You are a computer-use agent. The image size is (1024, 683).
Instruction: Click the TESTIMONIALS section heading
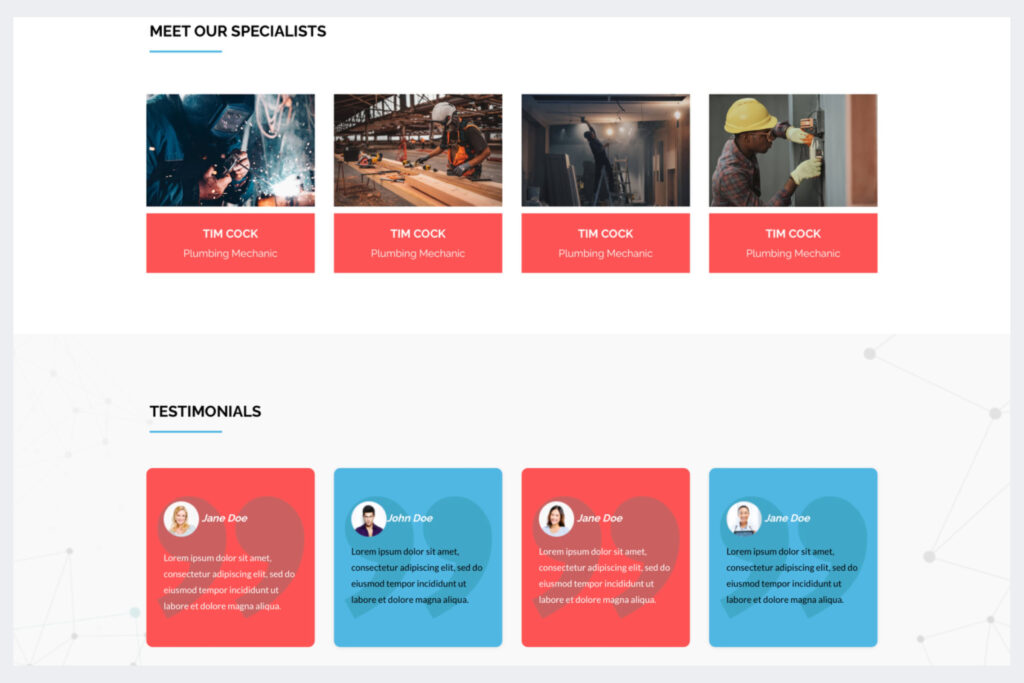click(205, 411)
